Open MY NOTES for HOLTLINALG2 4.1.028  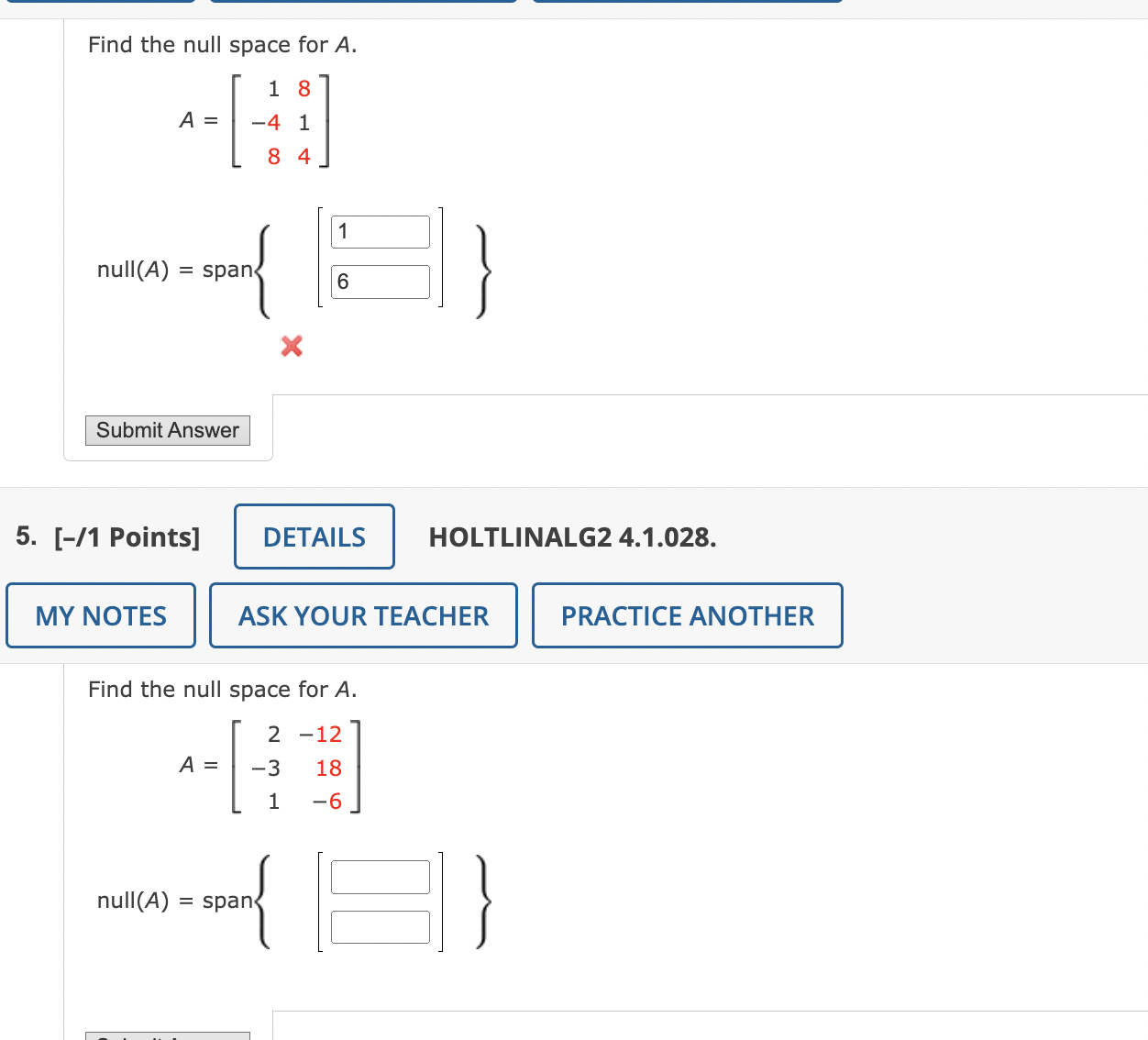(101, 615)
